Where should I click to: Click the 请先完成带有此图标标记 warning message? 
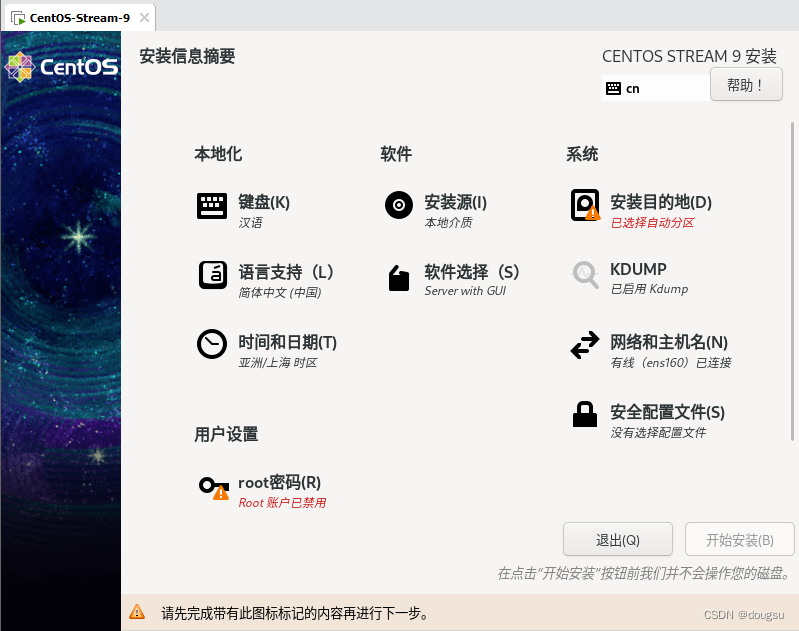295,613
